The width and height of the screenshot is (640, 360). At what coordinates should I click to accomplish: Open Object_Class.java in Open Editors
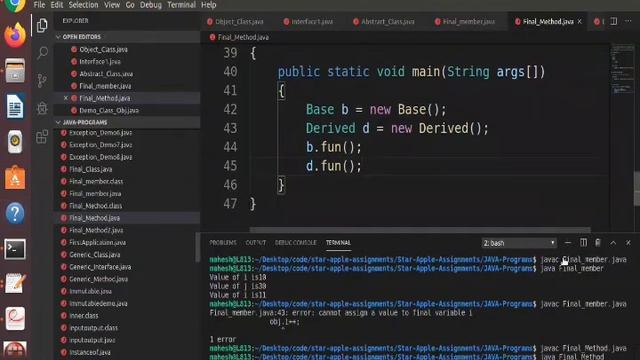pyautogui.click(x=103, y=49)
